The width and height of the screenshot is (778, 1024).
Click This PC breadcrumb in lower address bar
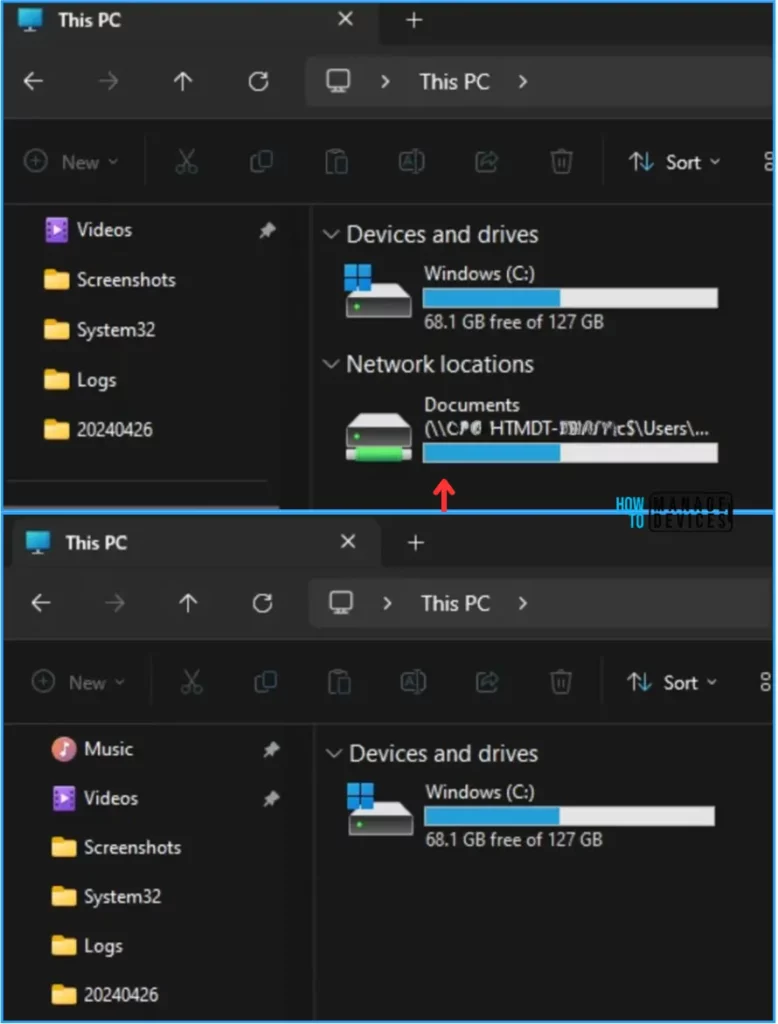[455, 603]
